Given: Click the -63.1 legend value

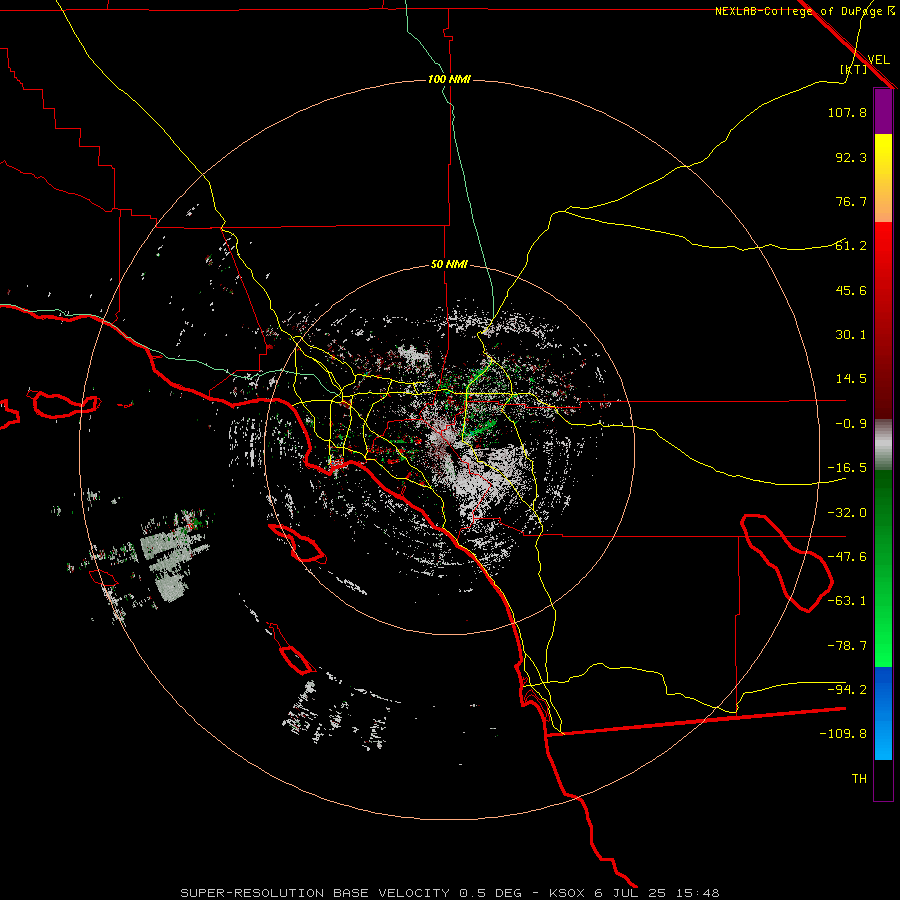Looking at the screenshot, I should (x=847, y=601).
